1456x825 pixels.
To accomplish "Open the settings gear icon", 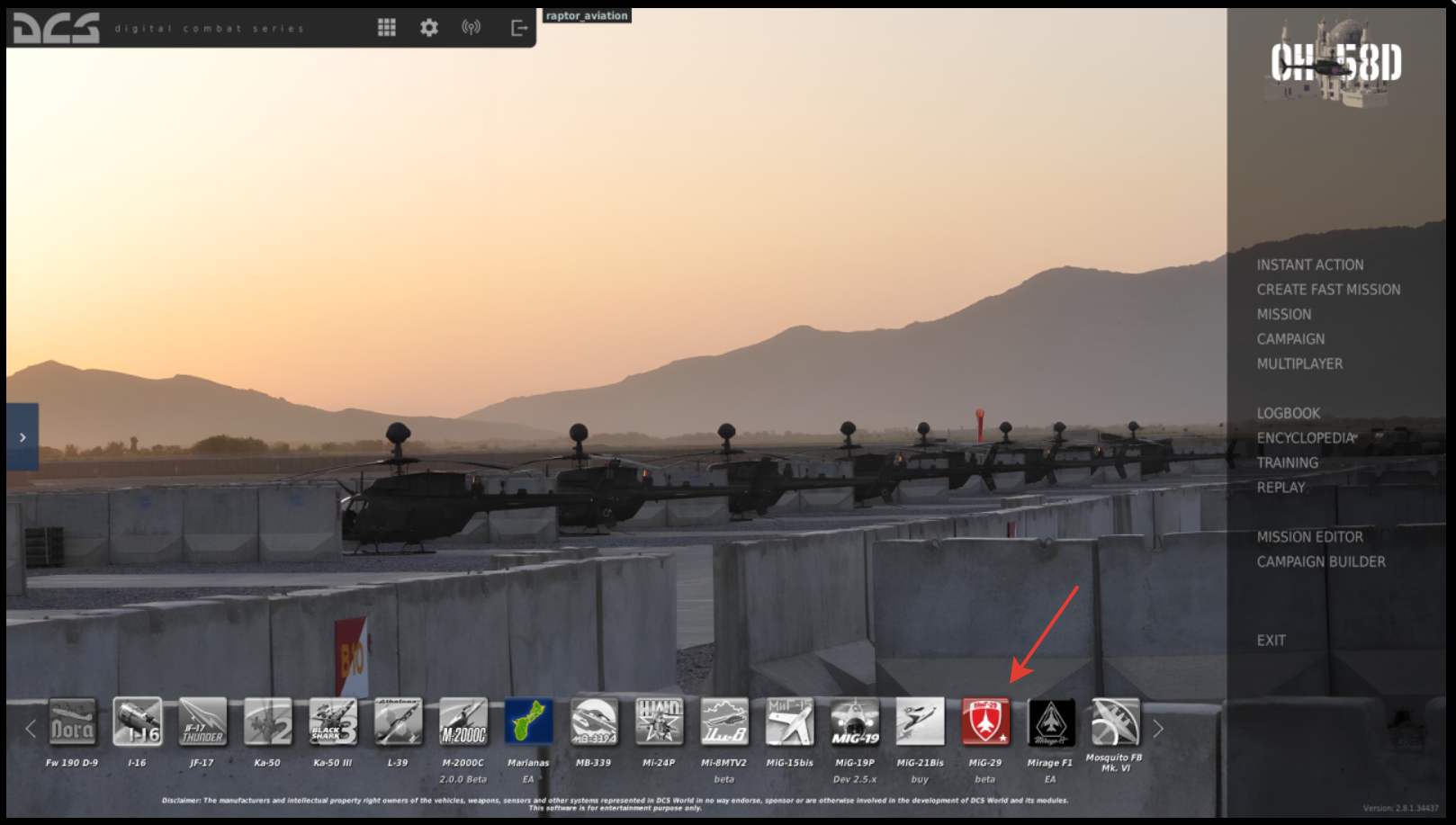I will [429, 28].
